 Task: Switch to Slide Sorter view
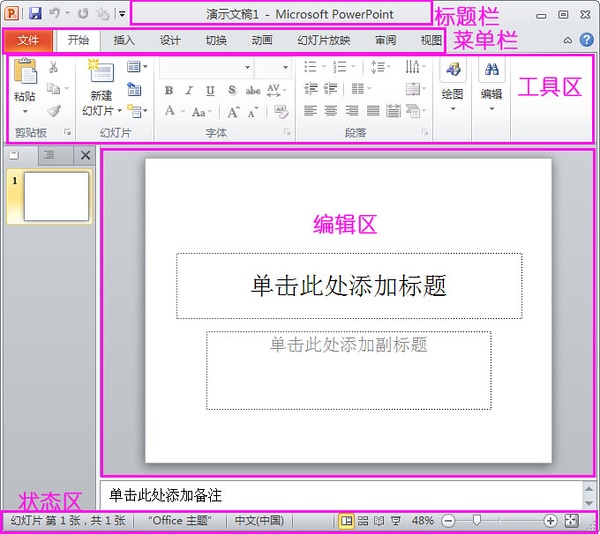(363, 521)
